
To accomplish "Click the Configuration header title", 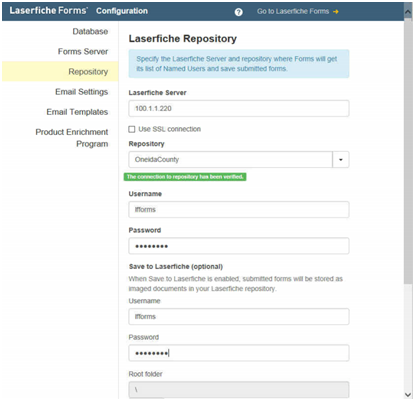I will 122,11.
